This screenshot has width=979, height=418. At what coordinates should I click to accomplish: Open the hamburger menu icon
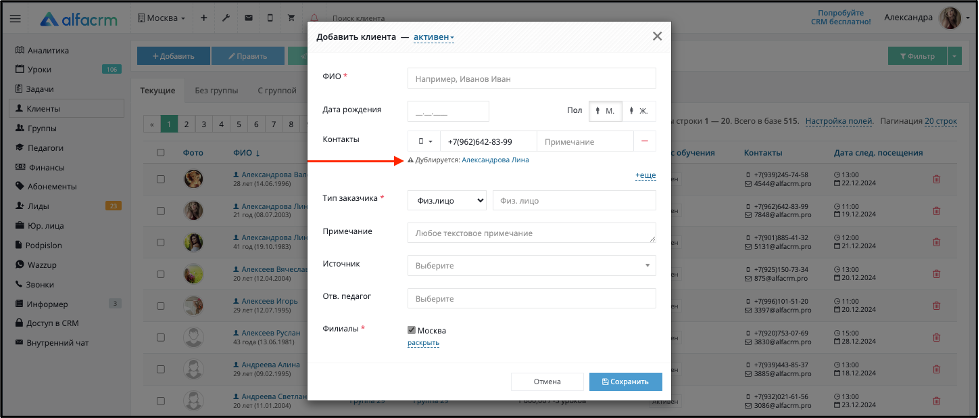(x=16, y=19)
